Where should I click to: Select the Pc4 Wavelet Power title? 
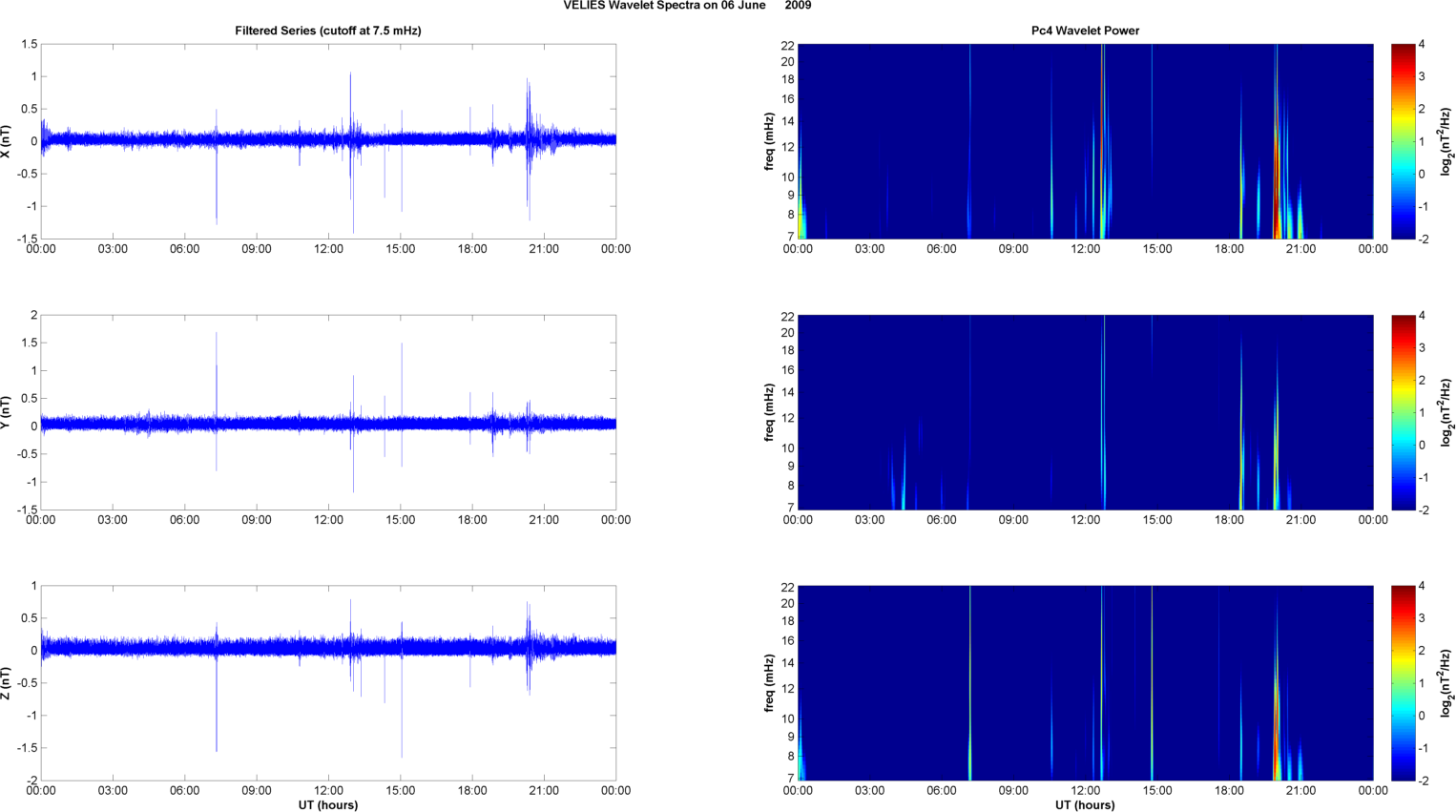point(1085,31)
